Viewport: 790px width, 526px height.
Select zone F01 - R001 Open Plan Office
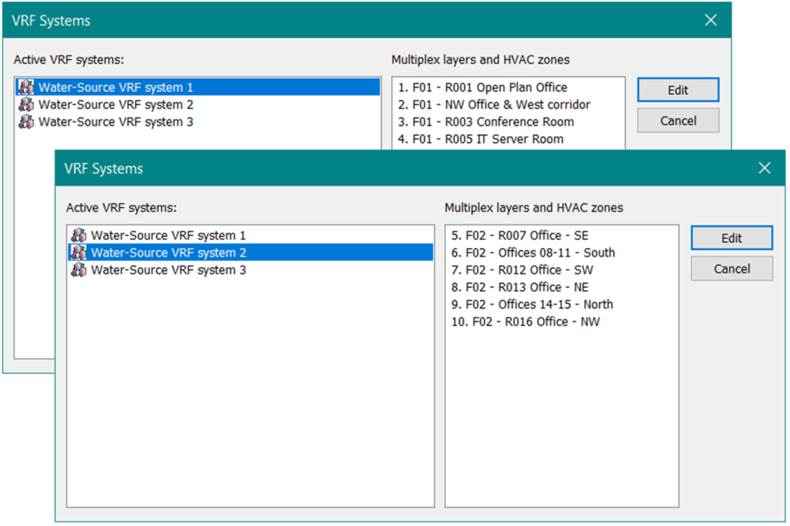[482, 88]
